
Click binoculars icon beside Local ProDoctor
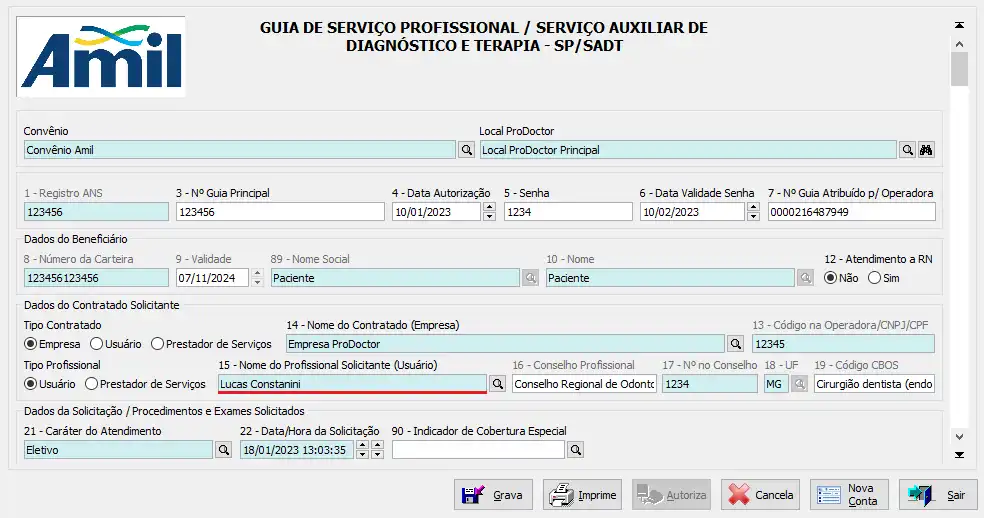[x=926, y=150]
